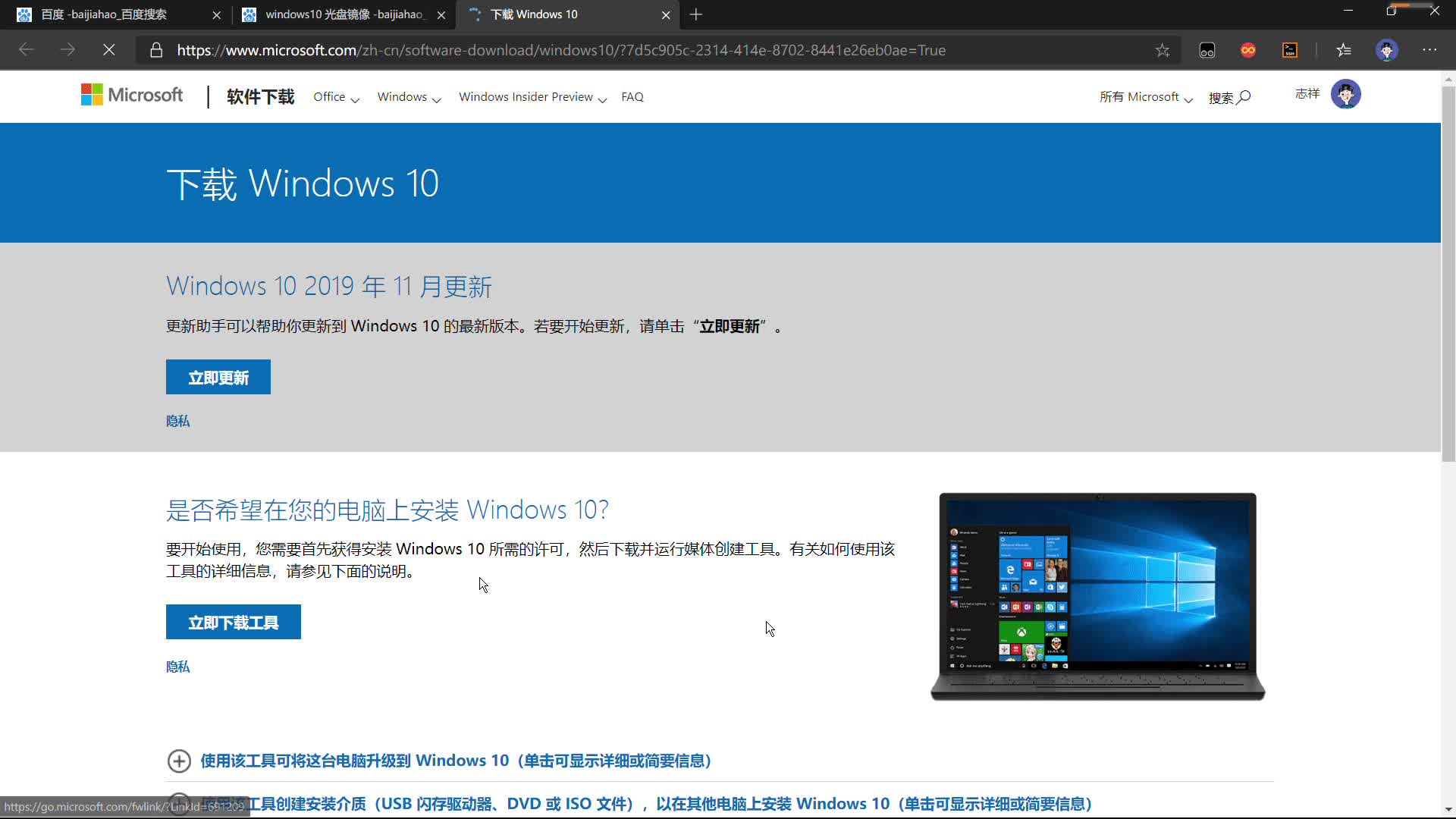Screen dimensions: 1456x819
Task: Expand the Windows Insider Preview menu
Action: 532,97
